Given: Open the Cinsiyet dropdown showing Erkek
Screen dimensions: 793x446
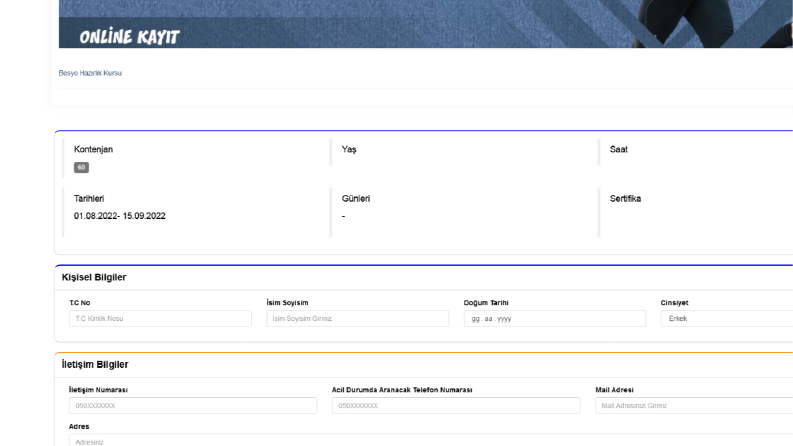Looking at the screenshot, I should pos(727,319).
